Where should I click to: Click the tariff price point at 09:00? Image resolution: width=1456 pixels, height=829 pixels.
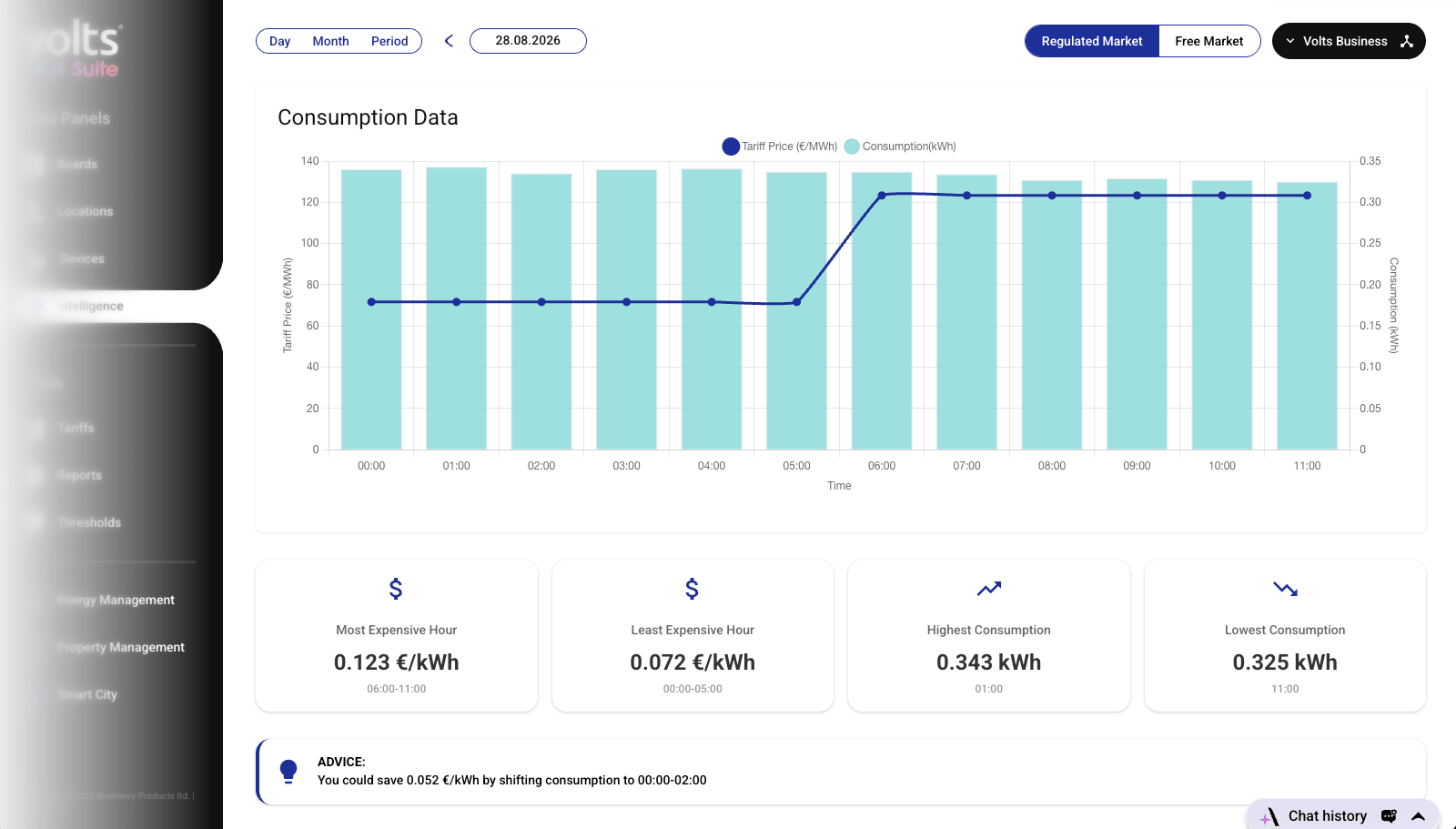(x=1137, y=196)
